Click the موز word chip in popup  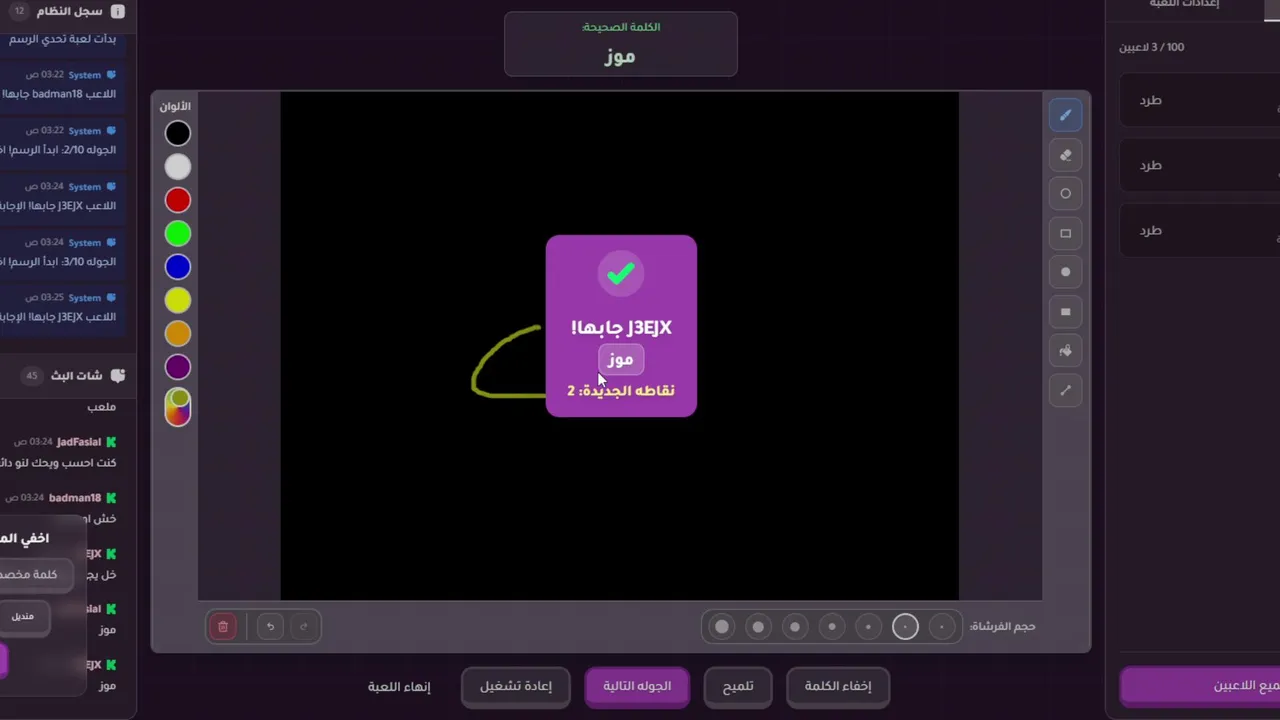point(621,360)
